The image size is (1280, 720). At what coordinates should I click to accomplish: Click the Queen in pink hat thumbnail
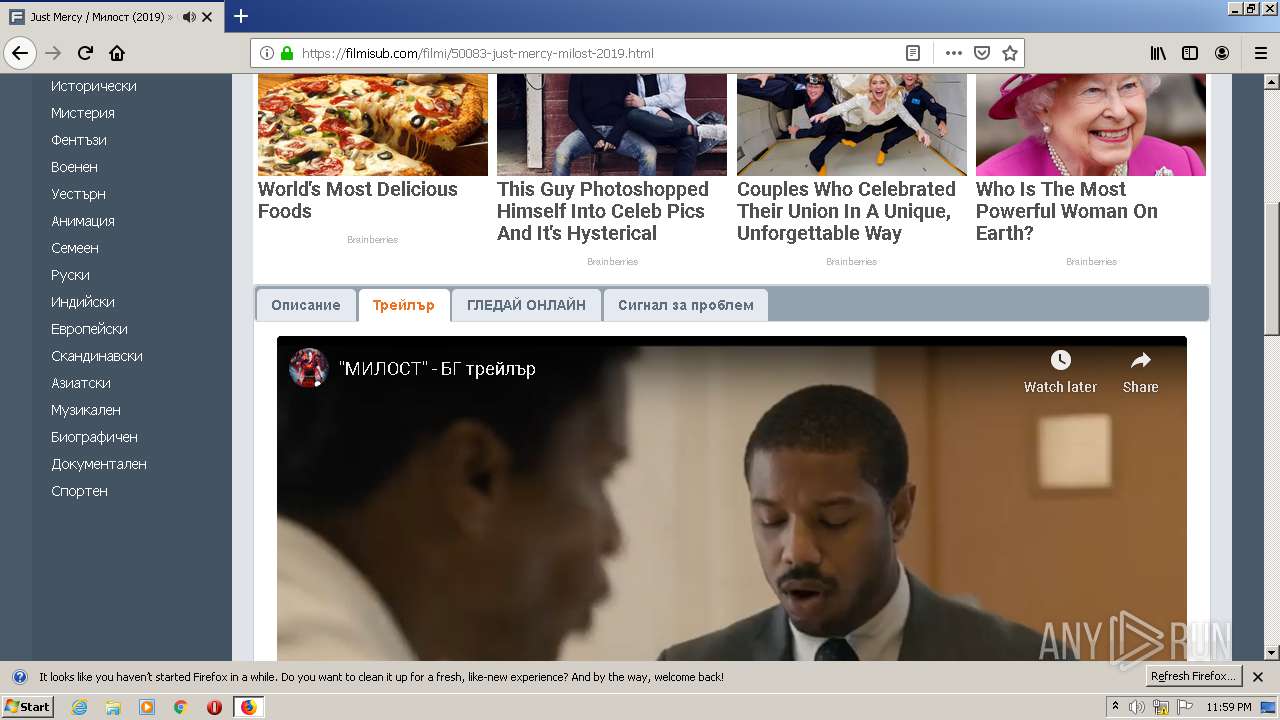[1091, 124]
